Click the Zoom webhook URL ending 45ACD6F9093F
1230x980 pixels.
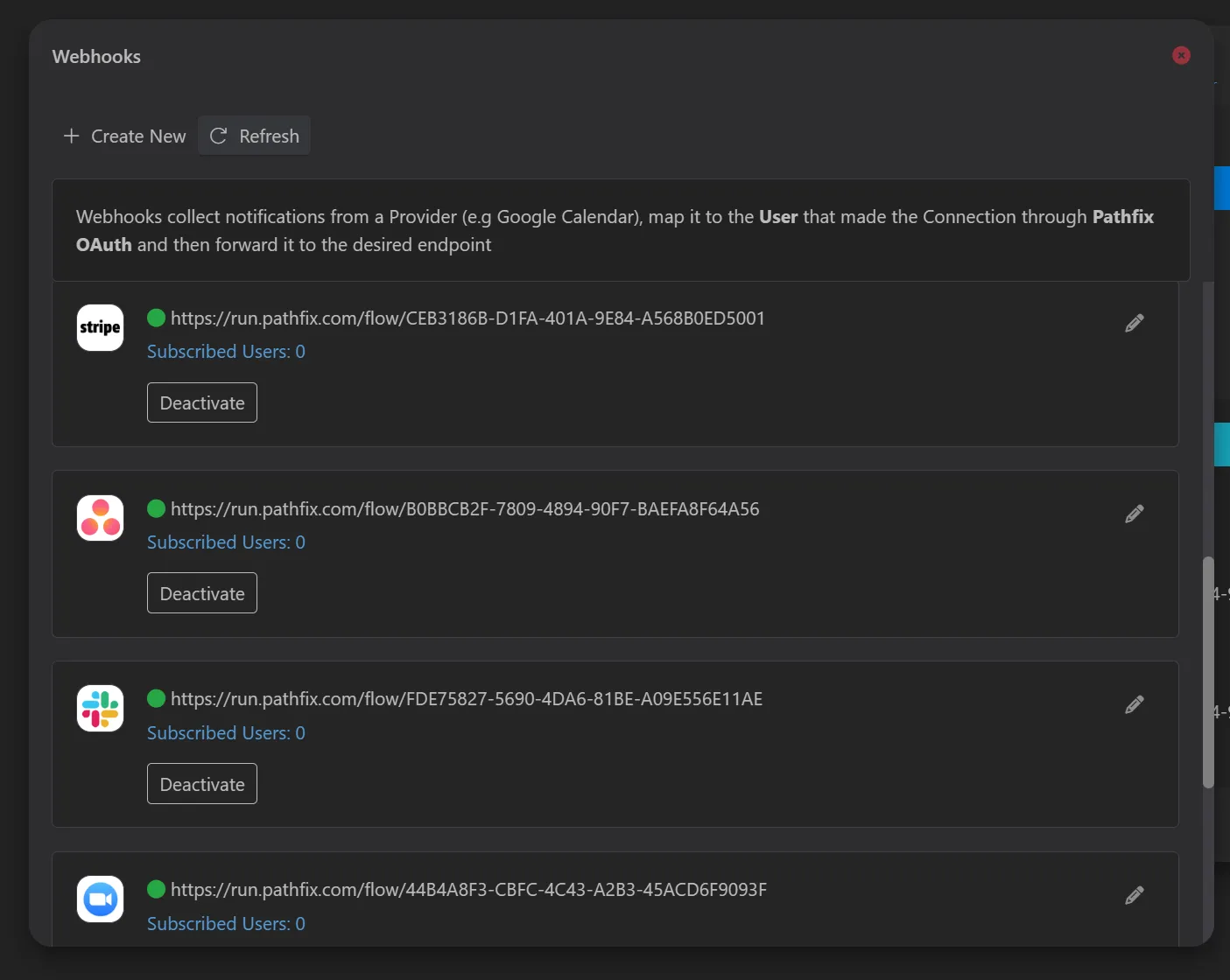468,890
